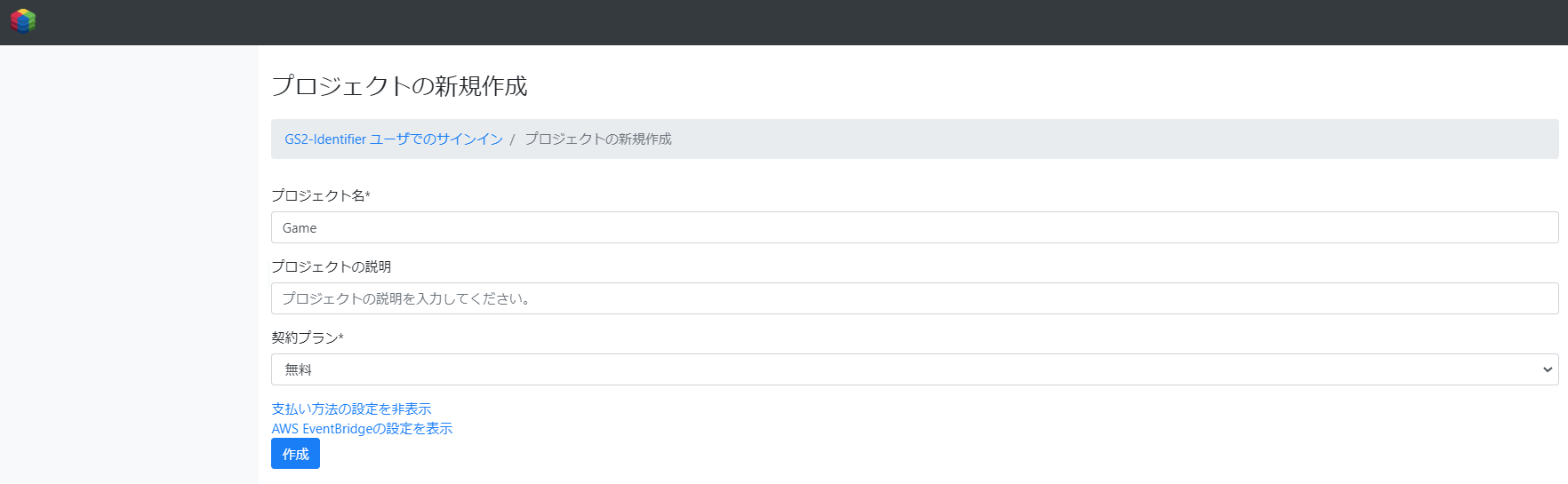Select the プロジェクトの新規作成 page heading

click(399, 86)
